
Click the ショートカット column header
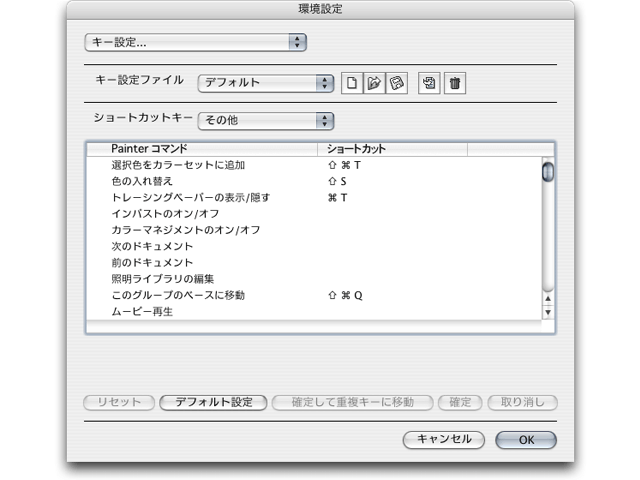(390, 149)
